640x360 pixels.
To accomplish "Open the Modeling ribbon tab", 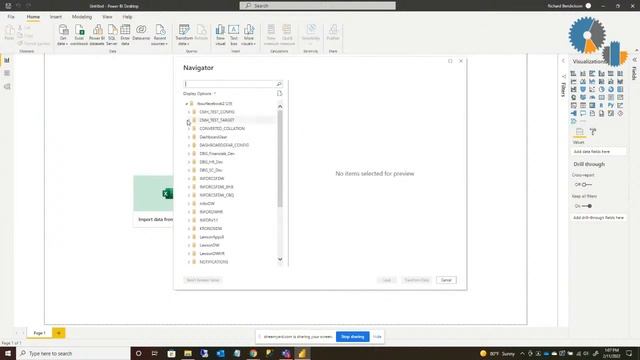I will coord(82,17).
